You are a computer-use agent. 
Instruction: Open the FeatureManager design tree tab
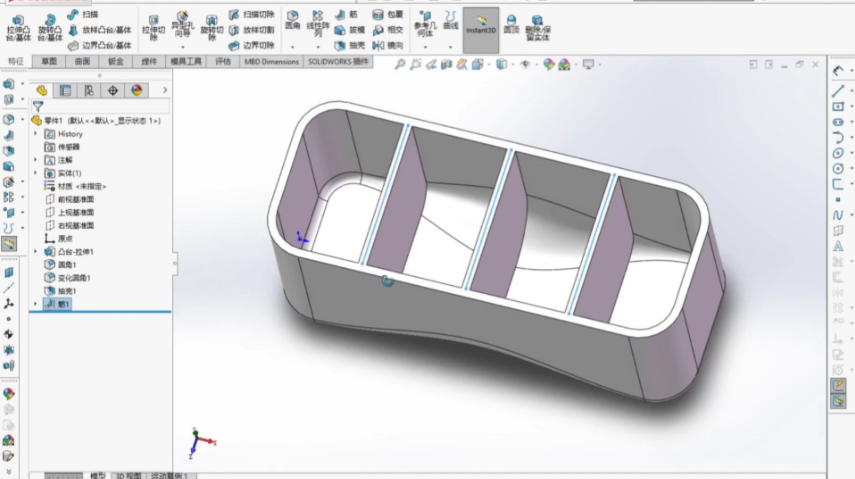point(41,91)
